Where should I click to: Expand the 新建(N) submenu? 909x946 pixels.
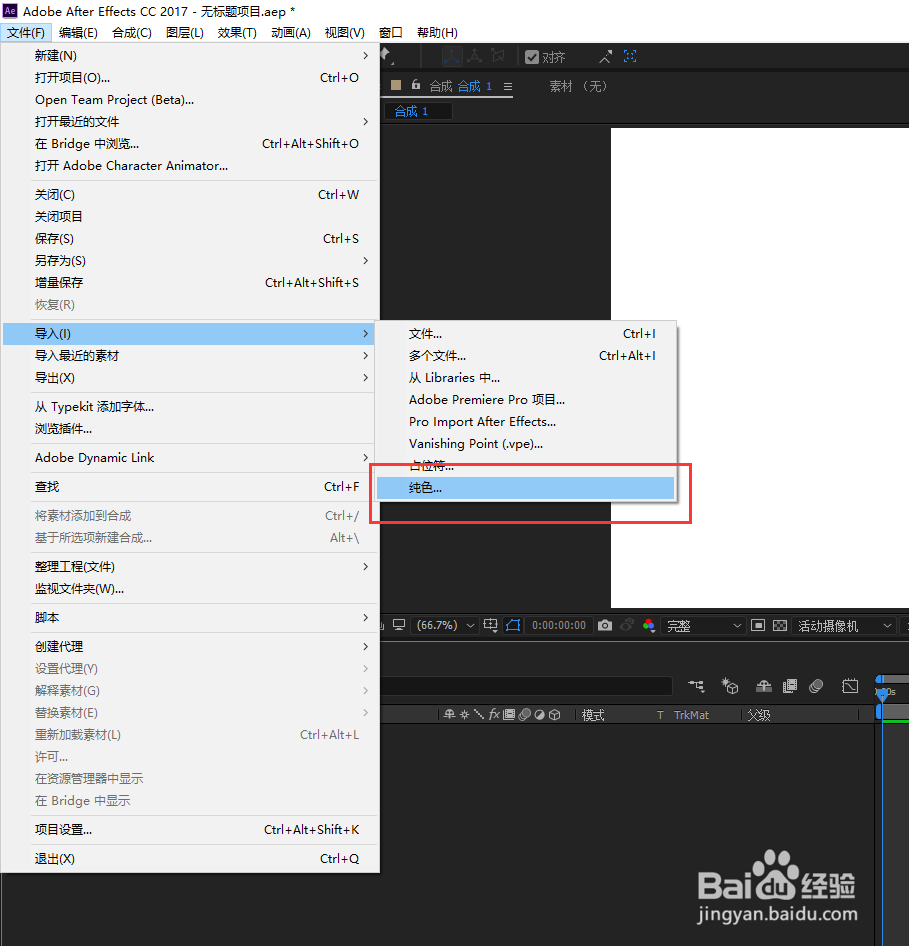pos(189,56)
